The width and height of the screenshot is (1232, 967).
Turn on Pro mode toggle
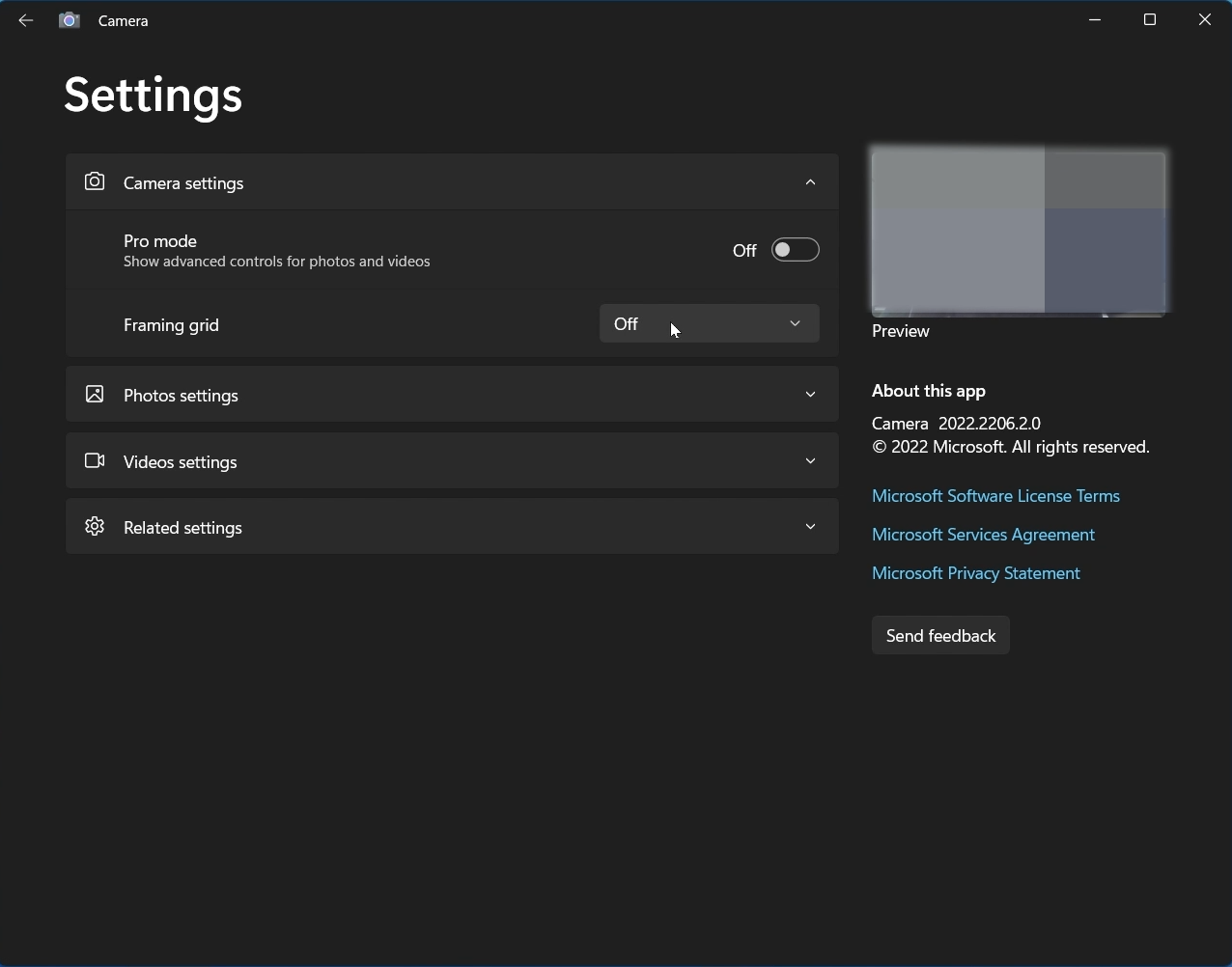796,250
